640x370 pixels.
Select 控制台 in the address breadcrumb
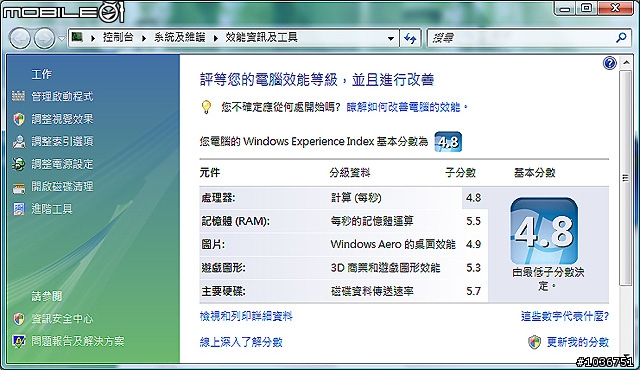tap(118, 38)
